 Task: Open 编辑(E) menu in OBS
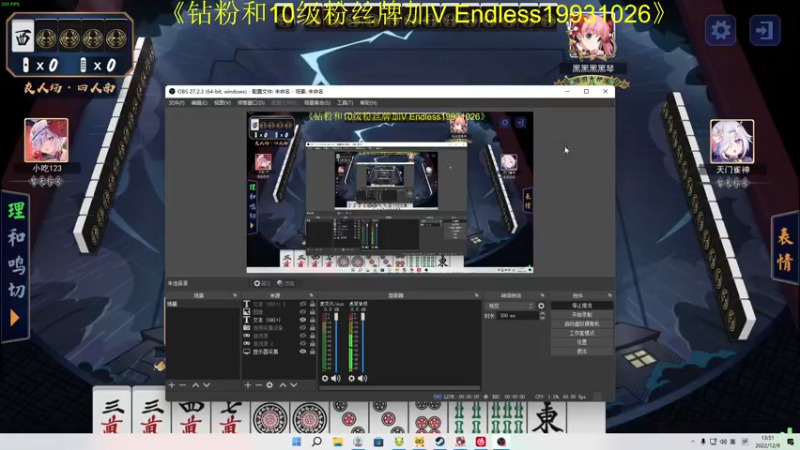(x=199, y=103)
